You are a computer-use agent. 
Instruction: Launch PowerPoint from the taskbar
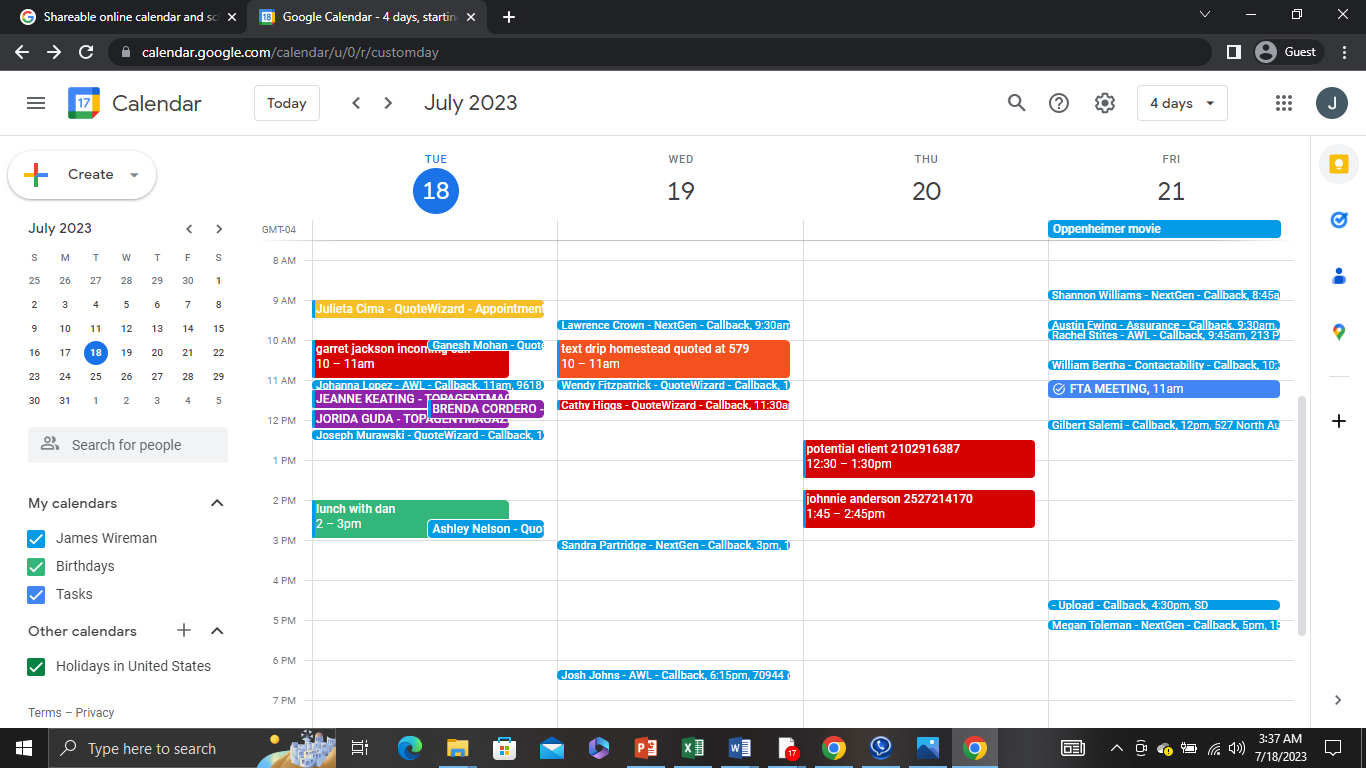pos(645,748)
